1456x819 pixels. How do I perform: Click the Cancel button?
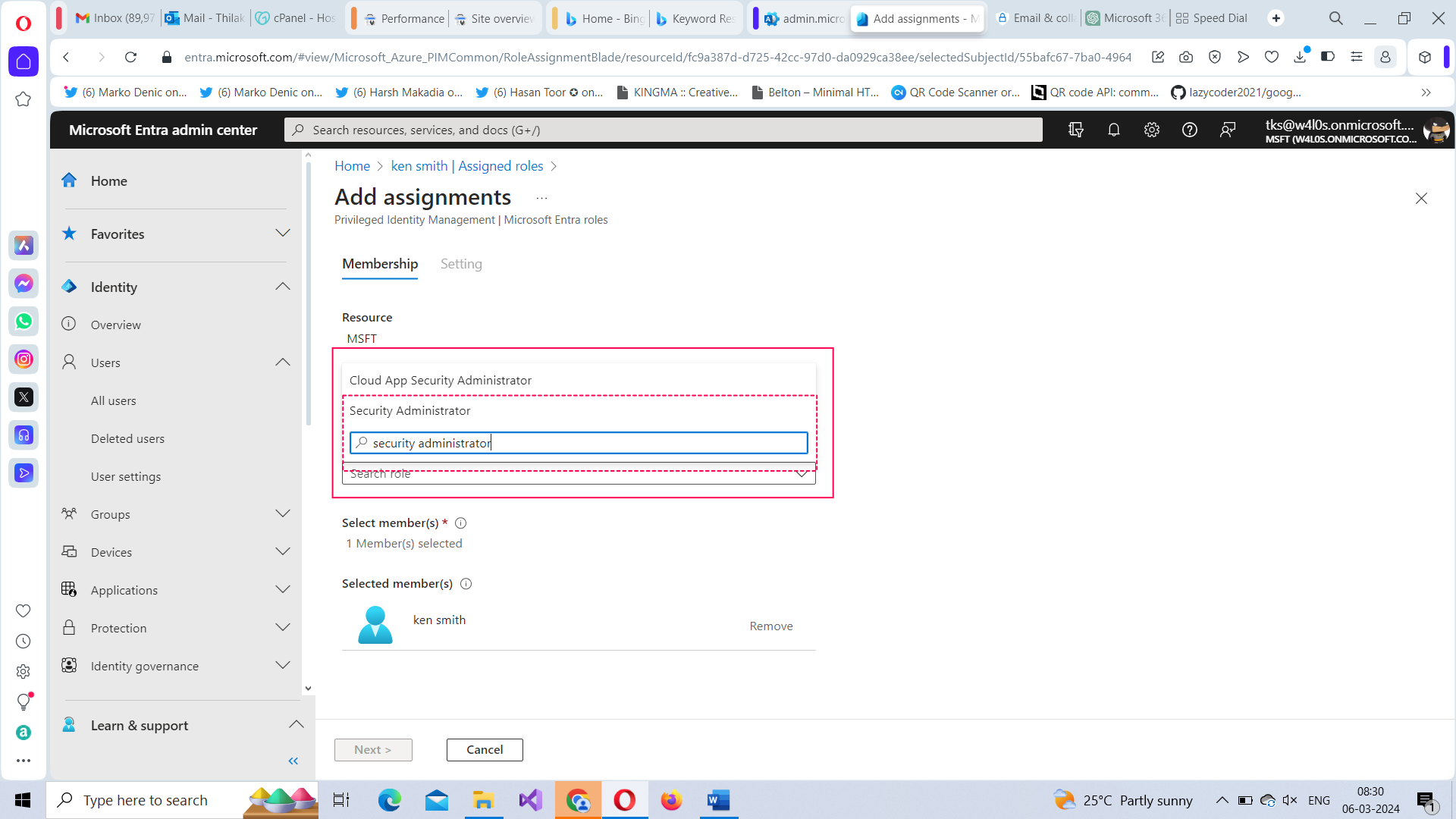coord(485,749)
